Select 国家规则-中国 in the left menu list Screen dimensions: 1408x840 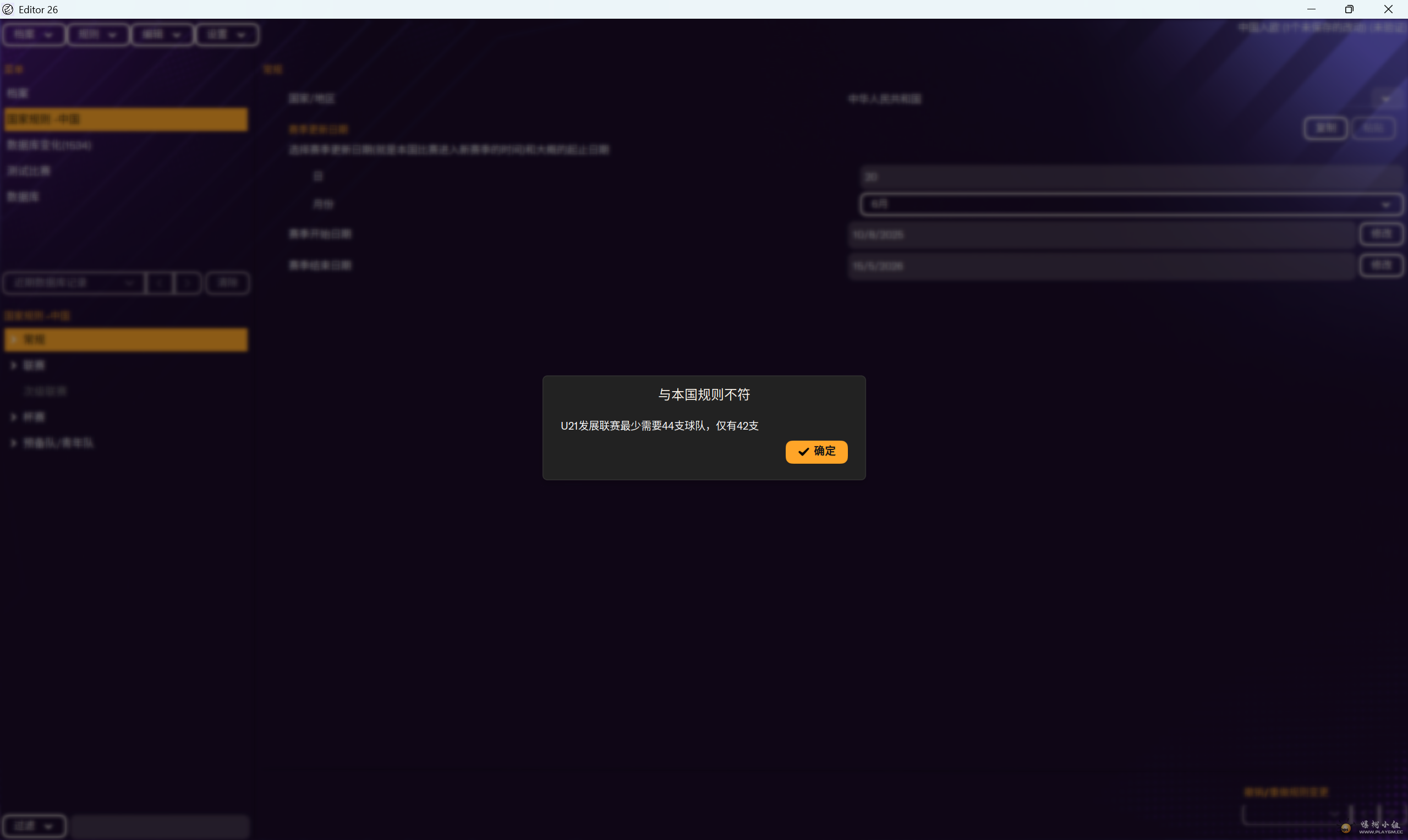pyautogui.click(x=125, y=119)
